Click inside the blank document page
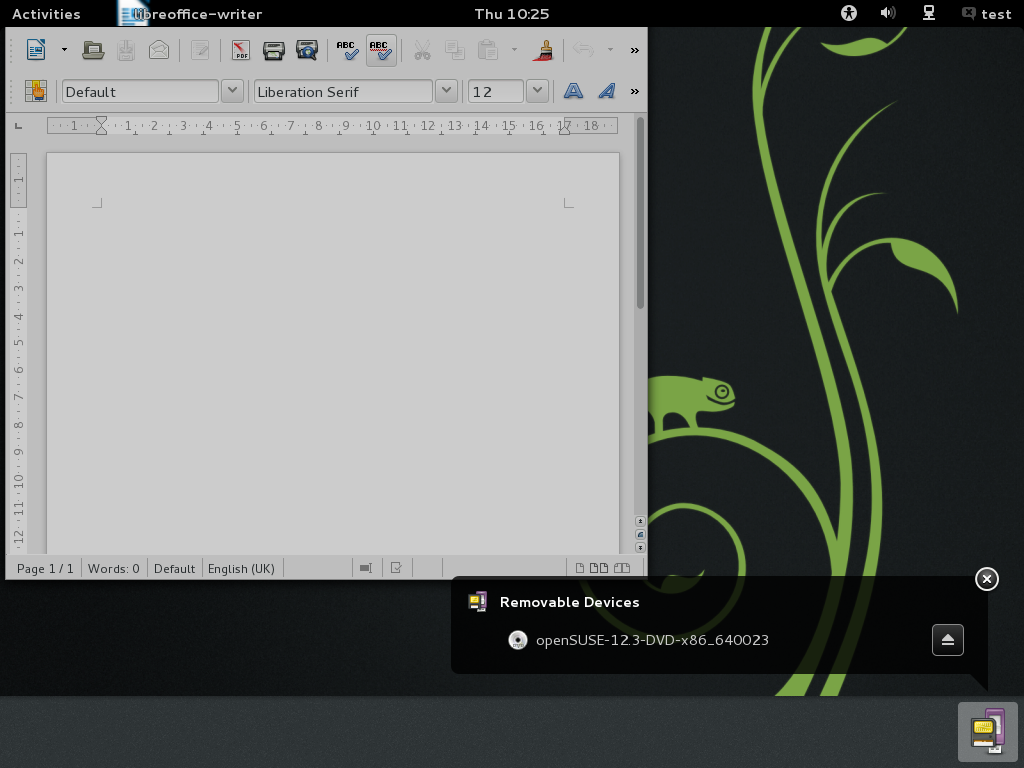This screenshot has height=768, width=1024. pyautogui.click(x=332, y=353)
